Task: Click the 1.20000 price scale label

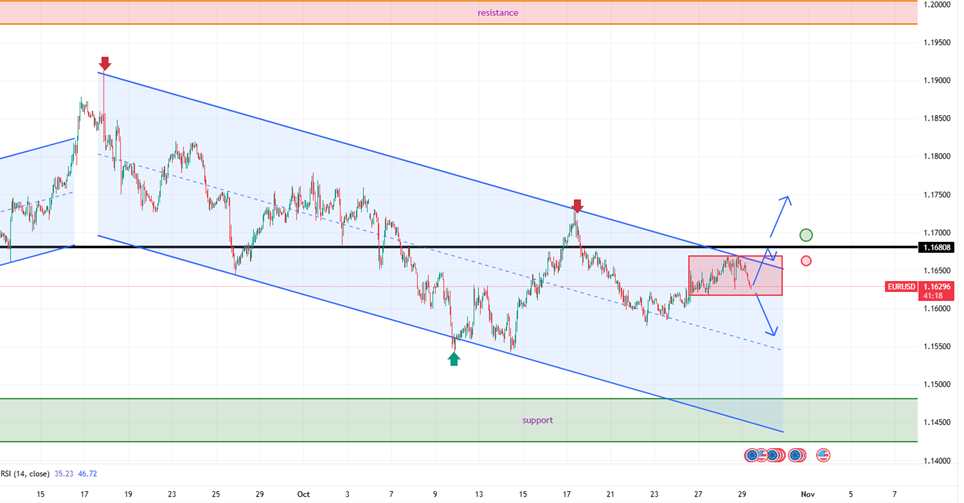Action: (939, 5)
